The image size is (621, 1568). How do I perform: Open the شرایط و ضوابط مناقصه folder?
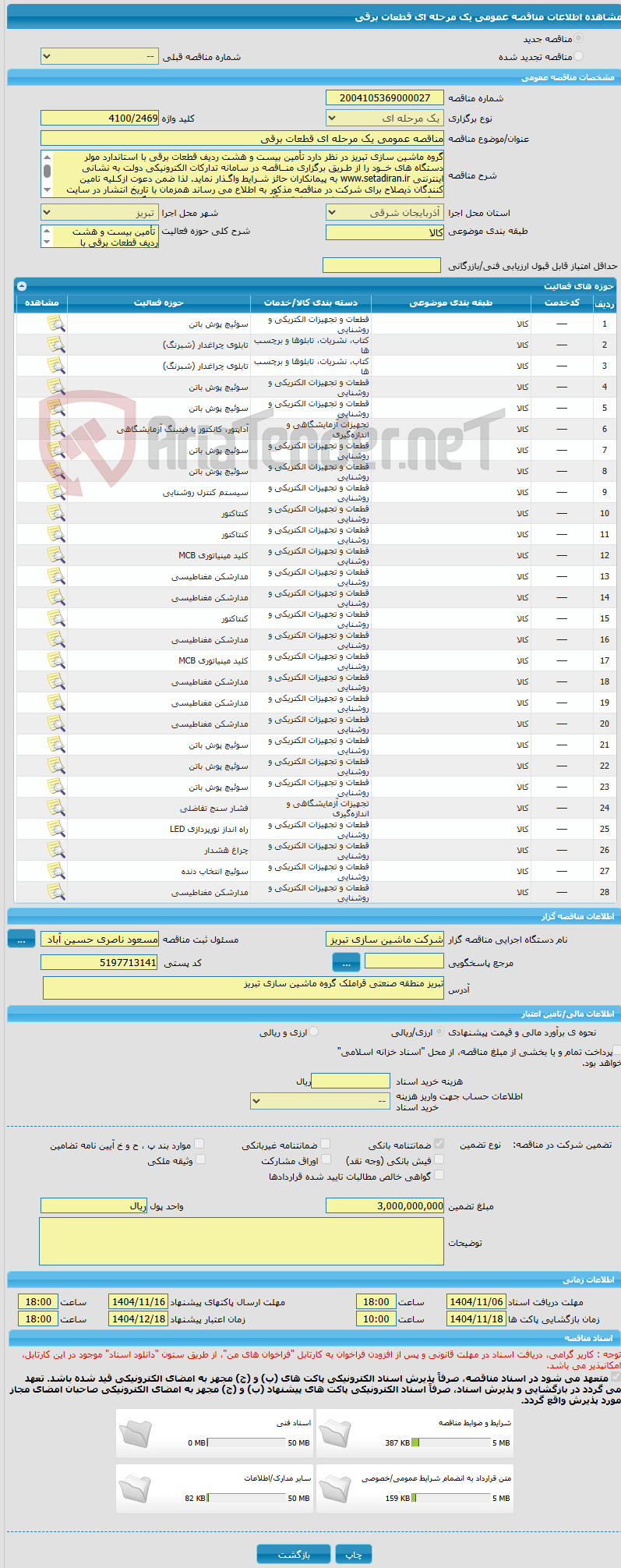[x=335, y=1433]
